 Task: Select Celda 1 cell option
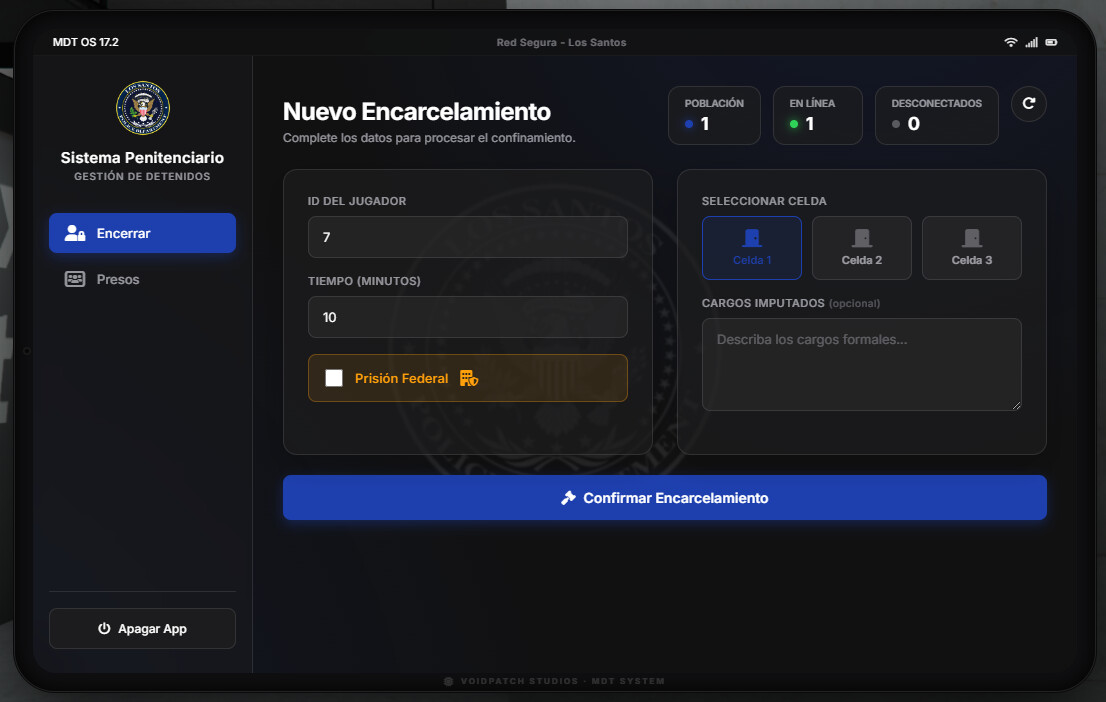click(752, 248)
